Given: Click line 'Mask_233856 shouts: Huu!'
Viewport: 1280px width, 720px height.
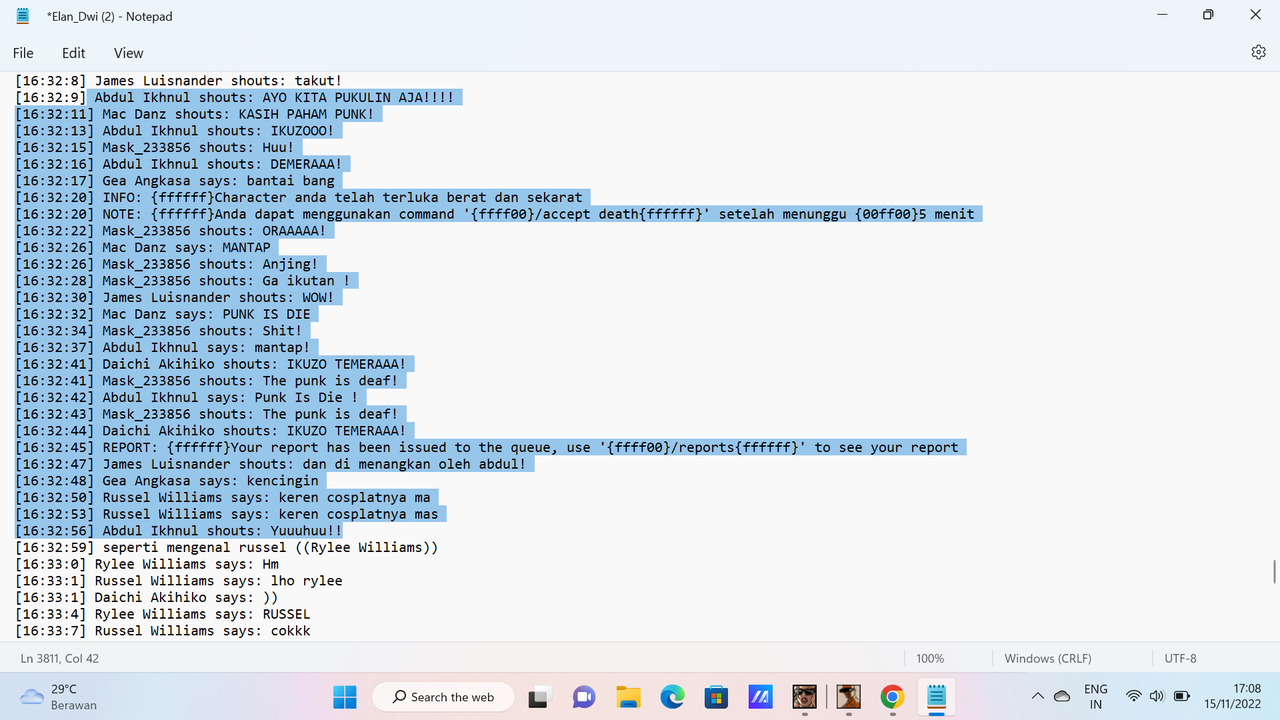Looking at the screenshot, I should tap(154, 147).
